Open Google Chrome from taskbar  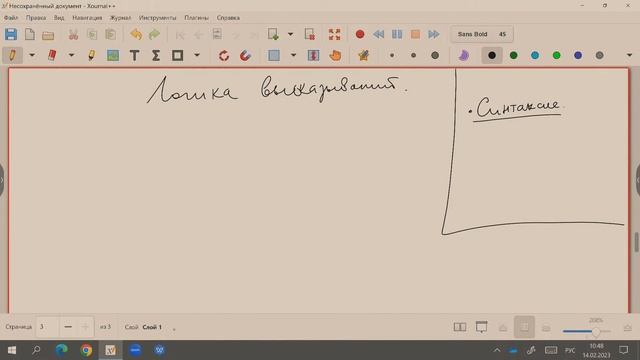(86, 350)
